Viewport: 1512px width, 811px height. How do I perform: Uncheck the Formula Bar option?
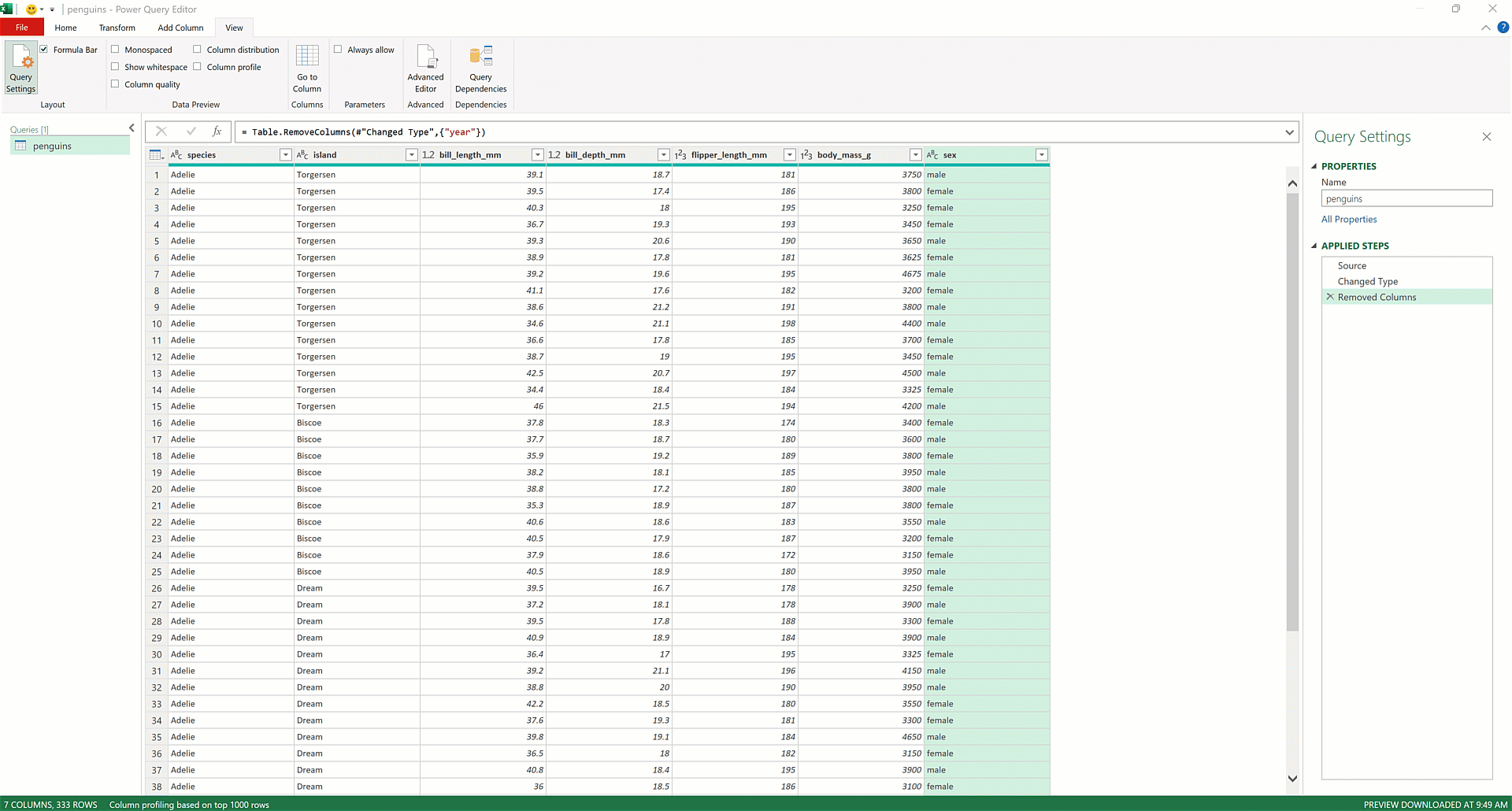(44, 49)
